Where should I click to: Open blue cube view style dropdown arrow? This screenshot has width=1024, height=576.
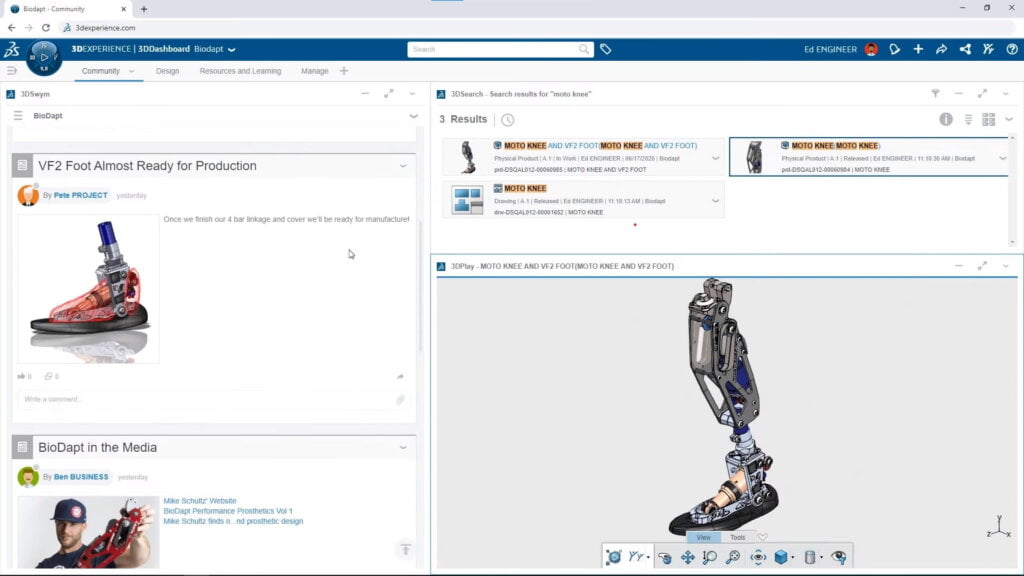tap(794, 557)
